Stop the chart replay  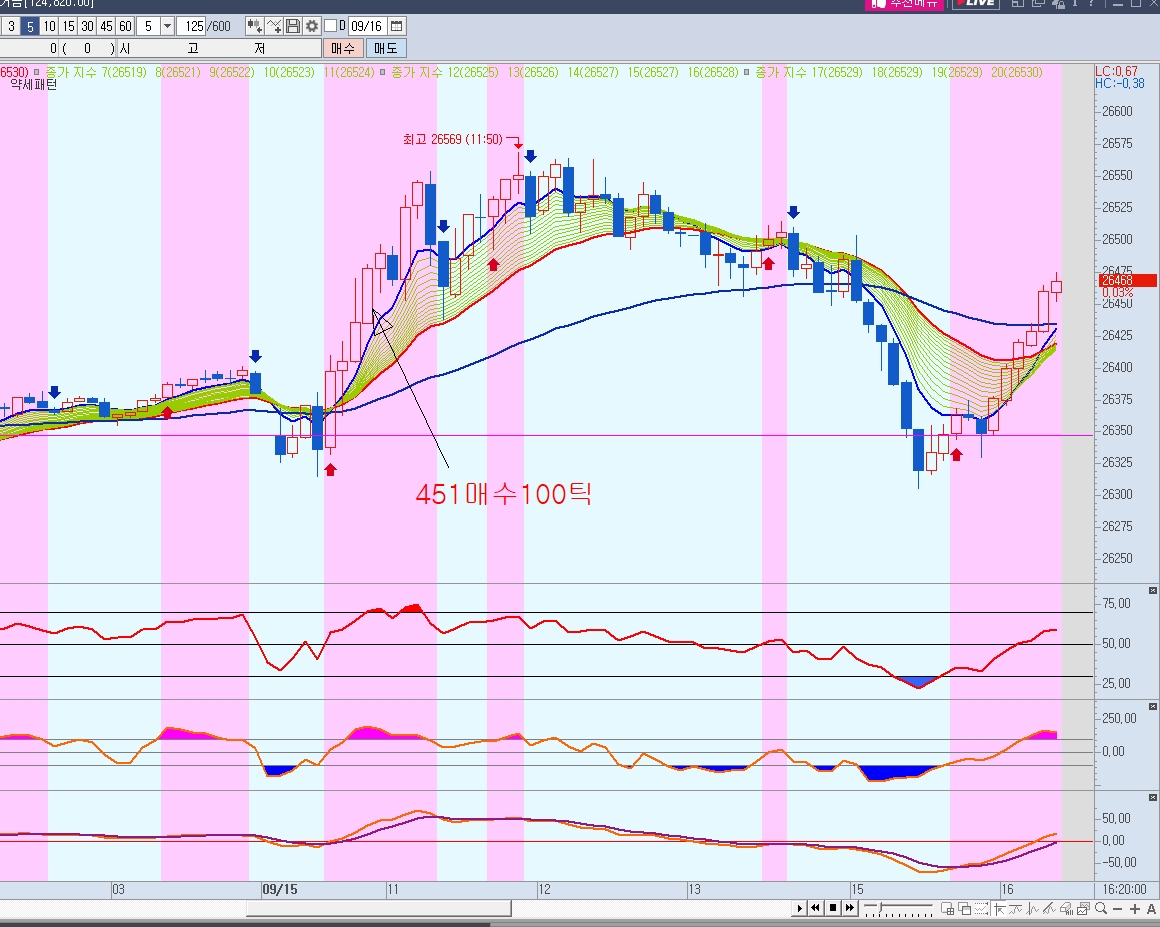[833, 908]
